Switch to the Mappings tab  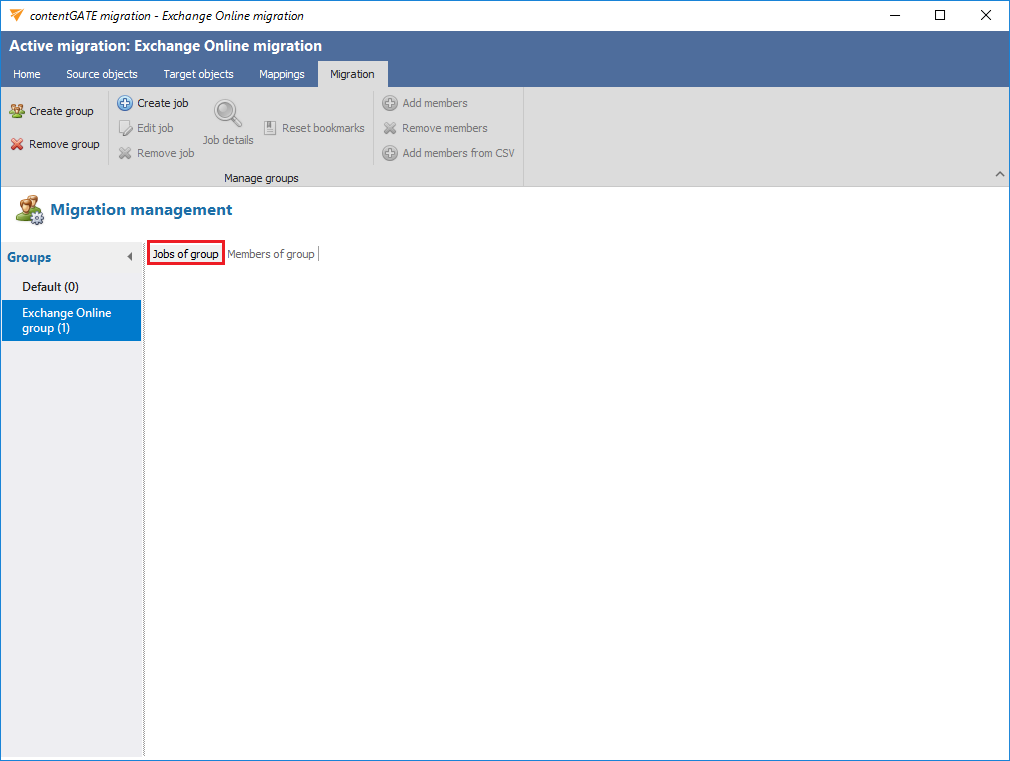pos(281,74)
